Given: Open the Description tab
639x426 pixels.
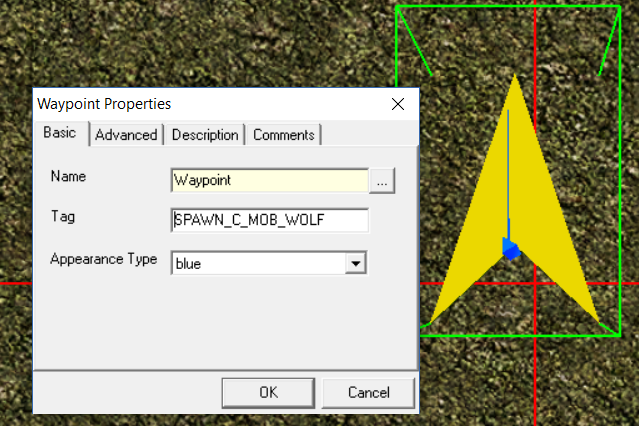Looking at the screenshot, I should pos(205,135).
